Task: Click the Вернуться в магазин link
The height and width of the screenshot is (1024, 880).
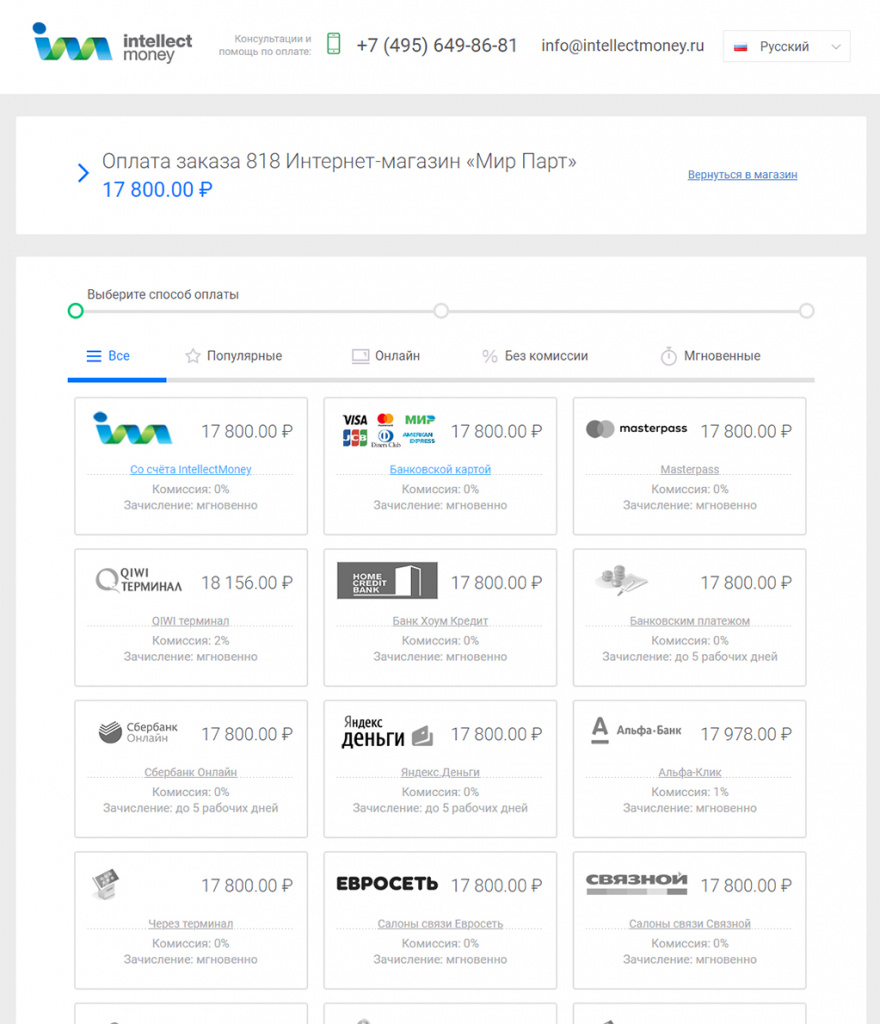Action: point(742,175)
